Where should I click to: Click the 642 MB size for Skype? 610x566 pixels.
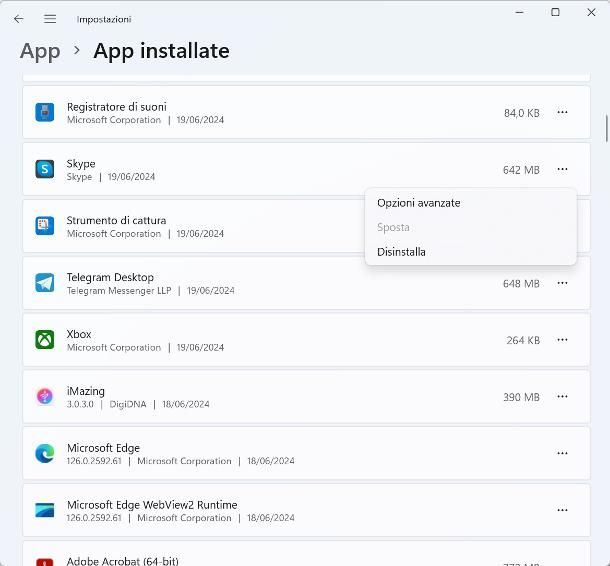tap(521, 170)
